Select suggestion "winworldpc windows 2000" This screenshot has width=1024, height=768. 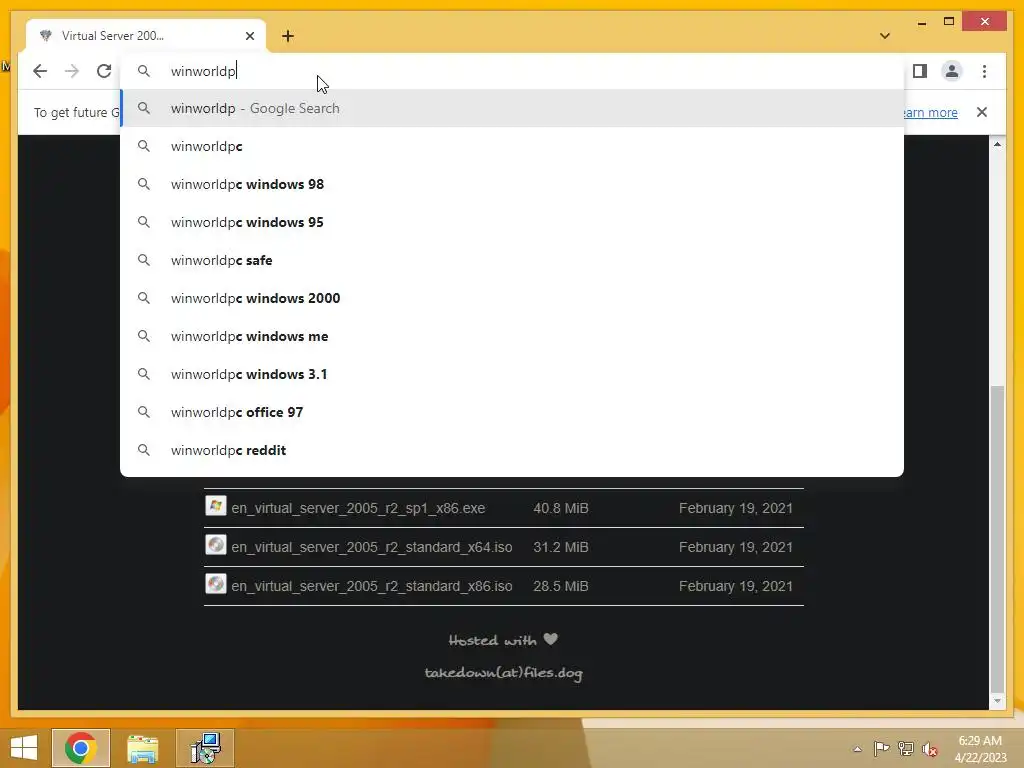coord(512,298)
